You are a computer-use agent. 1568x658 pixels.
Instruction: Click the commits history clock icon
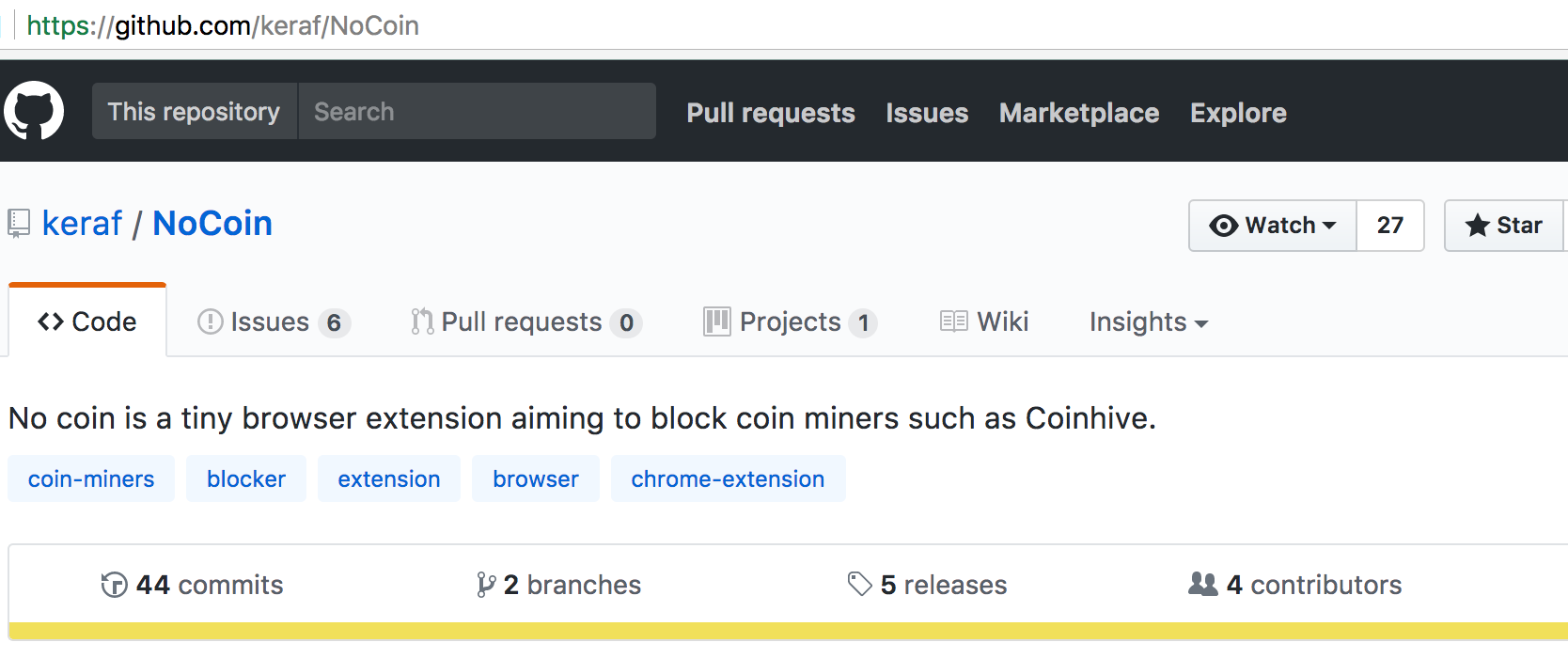click(114, 585)
